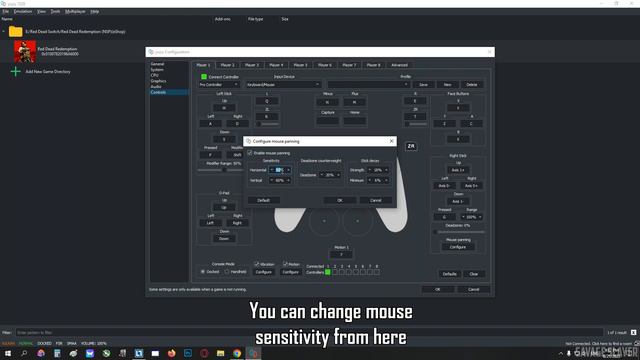Open the Profile dropdown
Image resolution: width=640 pixels, height=360 pixels.
pyautogui.click(x=369, y=84)
